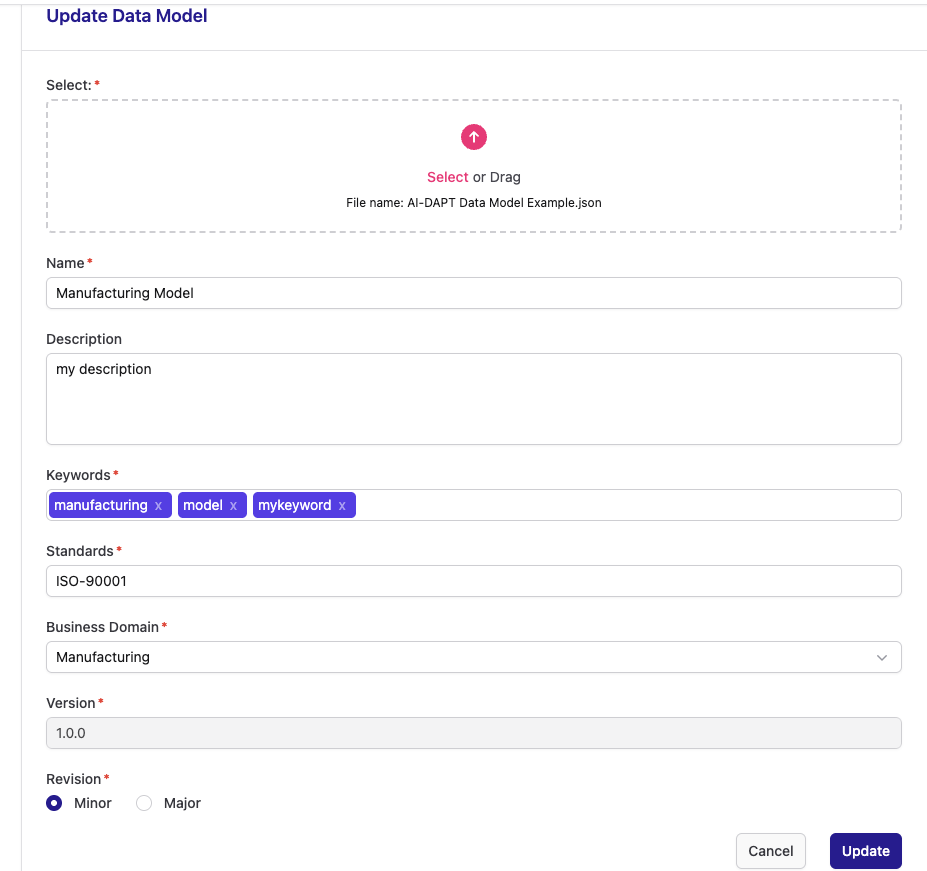This screenshot has width=927, height=871.
Task: Click the model keyword tag label
Action: (x=203, y=505)
